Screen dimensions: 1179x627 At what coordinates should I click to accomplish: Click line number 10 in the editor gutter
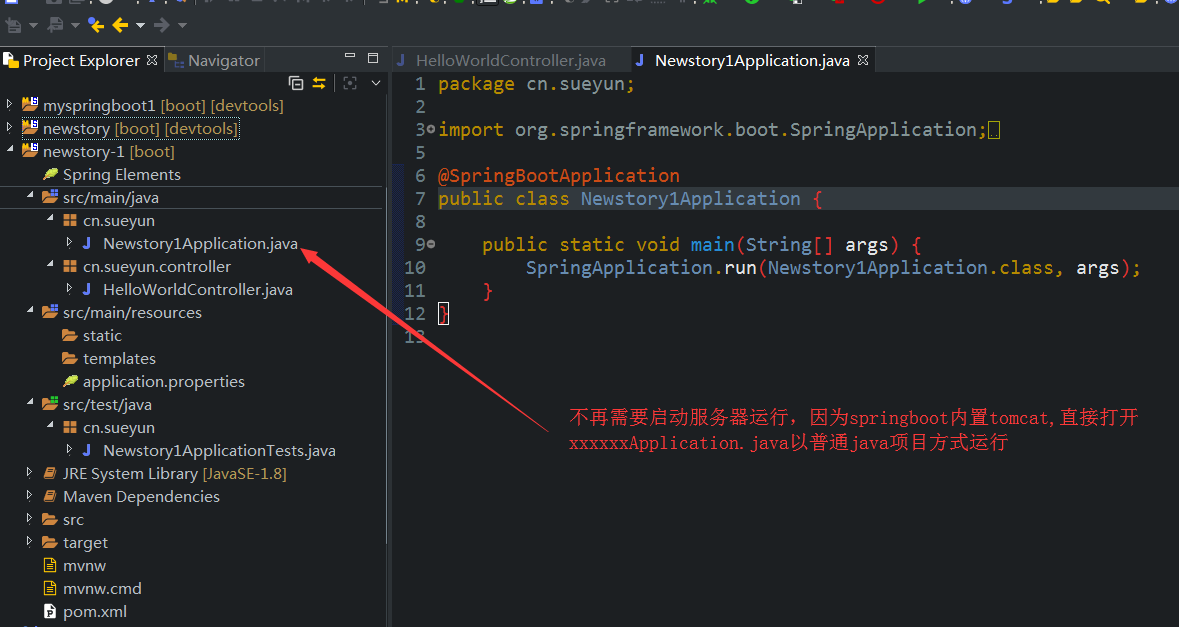(x=415, y=268)
